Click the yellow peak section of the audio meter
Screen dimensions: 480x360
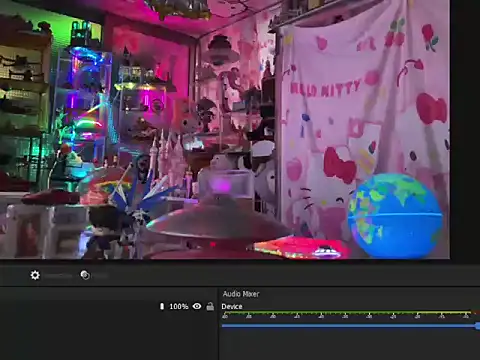click(x=443, y=313)
